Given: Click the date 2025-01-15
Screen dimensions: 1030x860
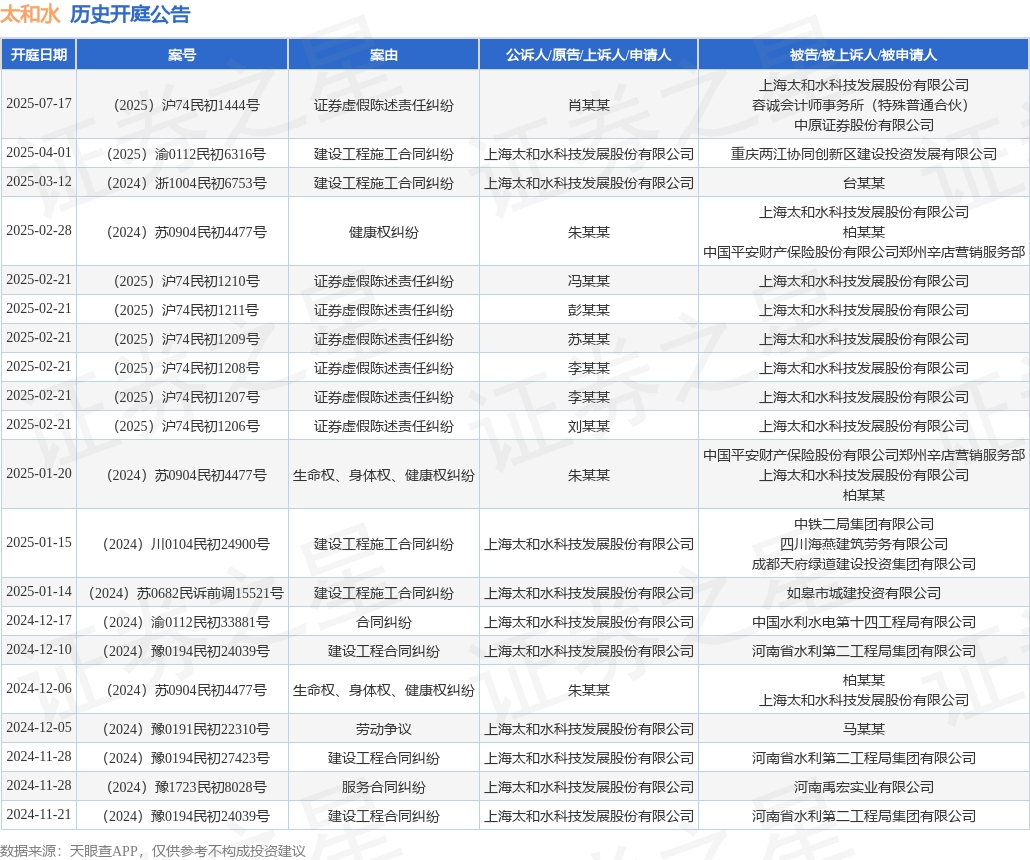Looking at the screenshot, I should tap(39, 543).
